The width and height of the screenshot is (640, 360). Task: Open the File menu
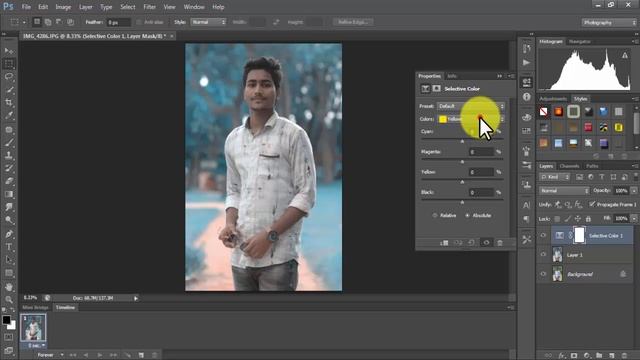pyautogui.click(x=26, y=7)
